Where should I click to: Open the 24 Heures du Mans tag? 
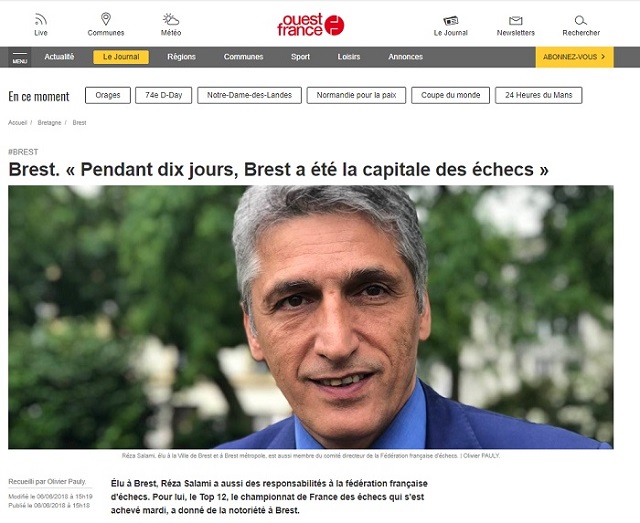(538, 95)
